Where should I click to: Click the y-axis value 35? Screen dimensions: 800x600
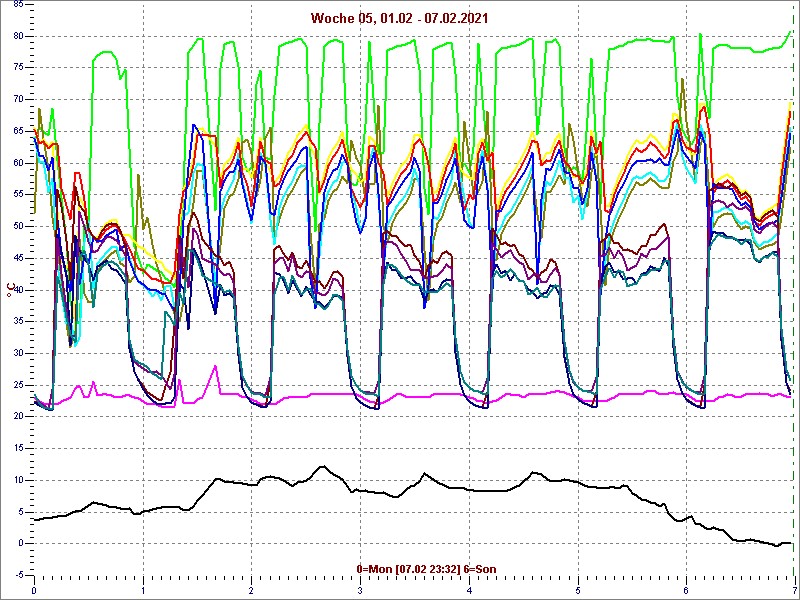(x=19, y=321)
